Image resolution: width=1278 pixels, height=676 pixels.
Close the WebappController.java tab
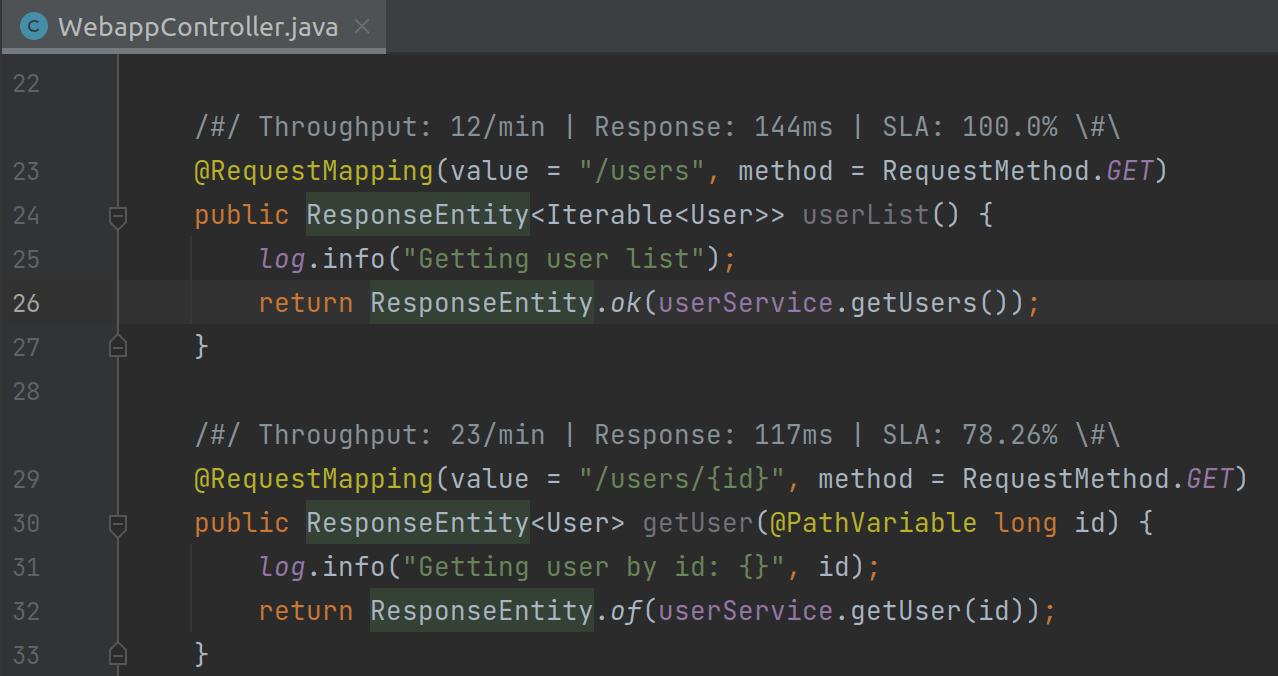361,26
